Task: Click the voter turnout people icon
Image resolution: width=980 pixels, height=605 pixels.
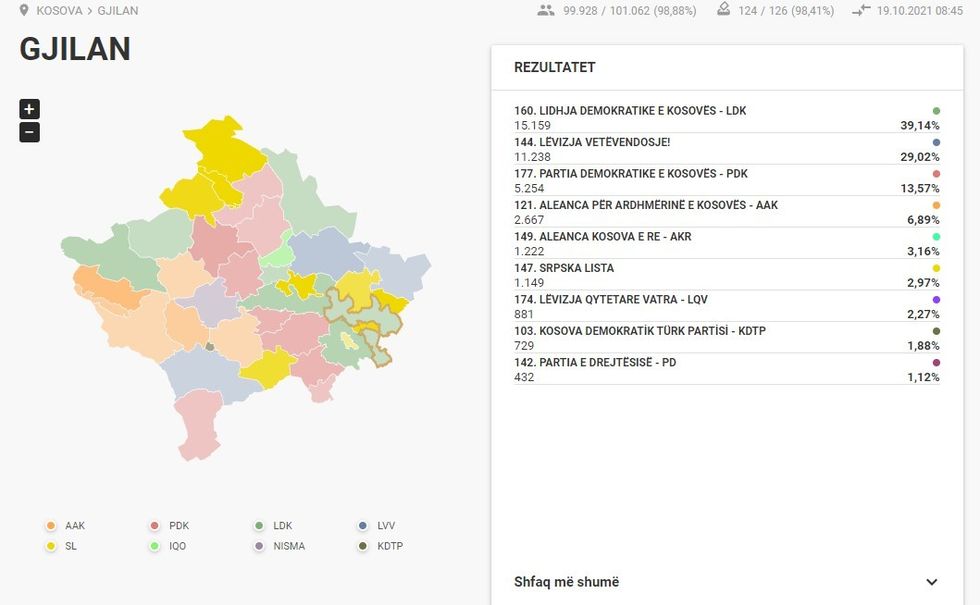Action: tap(546, 10)
